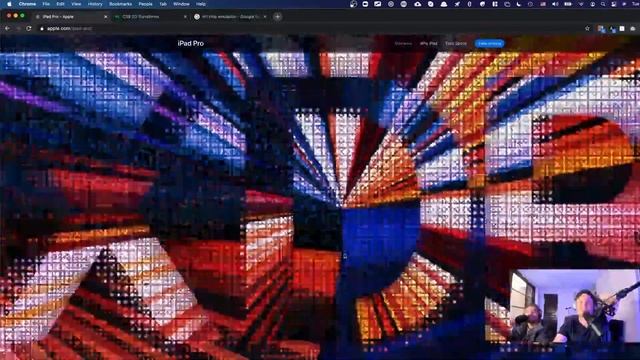Open the Edit menu
Image resolution: width=640 pixels, height=360 pixels.
(x=60, y=4)
